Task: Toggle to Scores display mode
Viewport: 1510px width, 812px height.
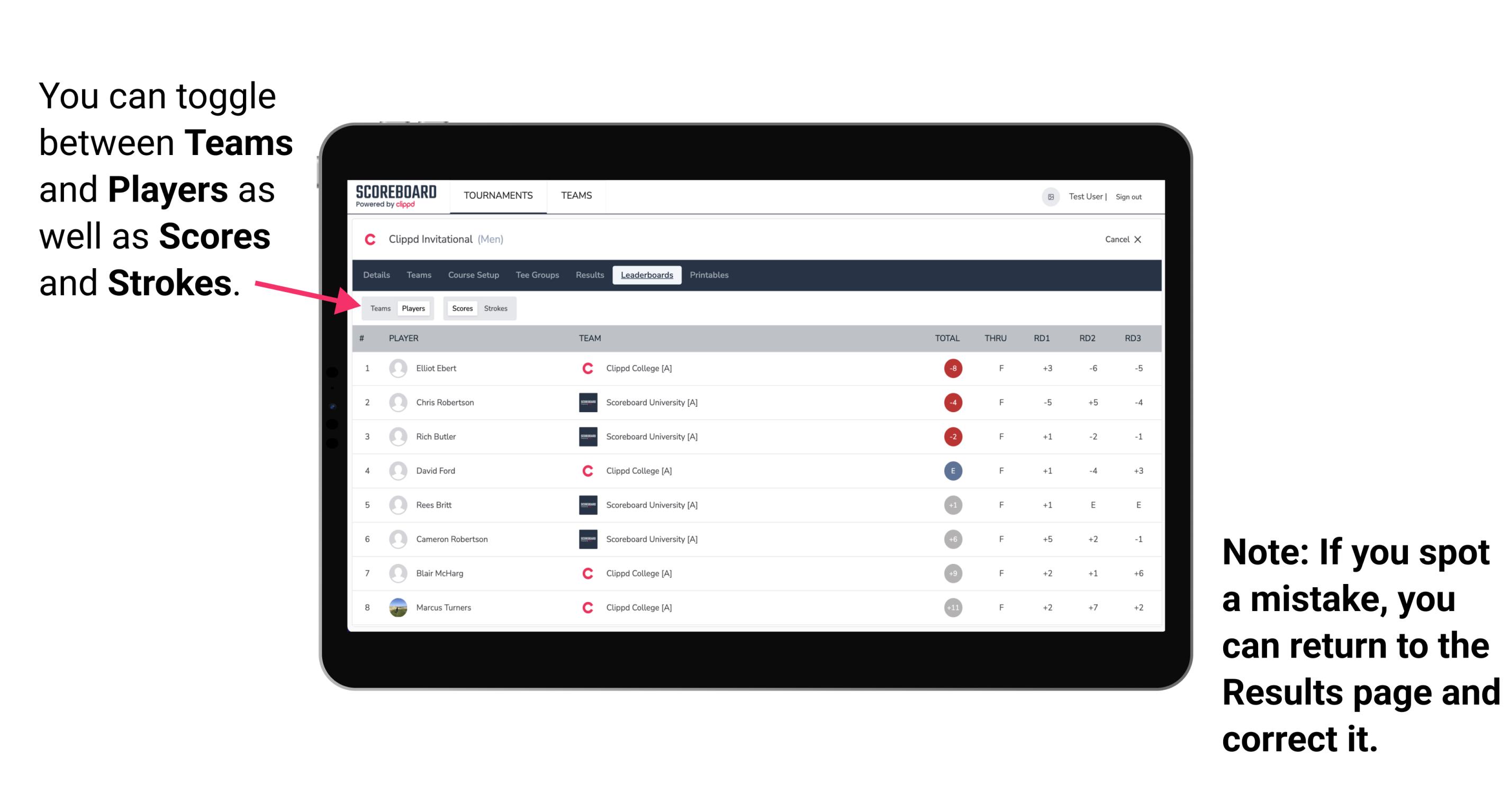Action: click(461, 308)
